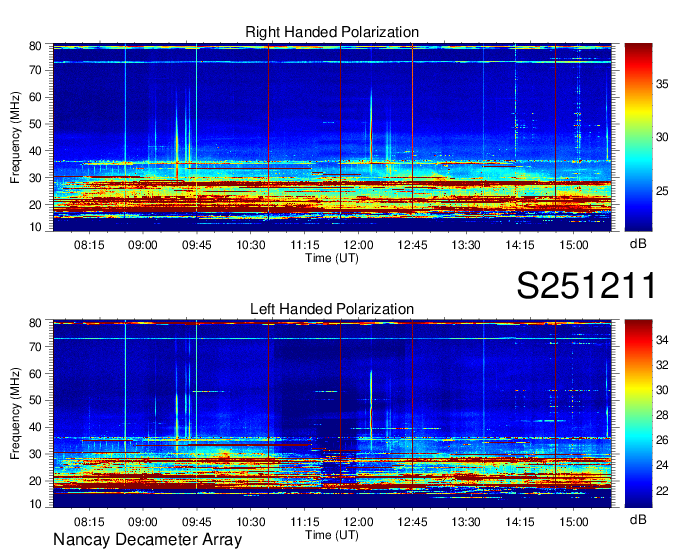The height and width of the screenshot is (552, 680).
Task: Click the 80 frequency tick on the upper plot
Action: (39, 46)
